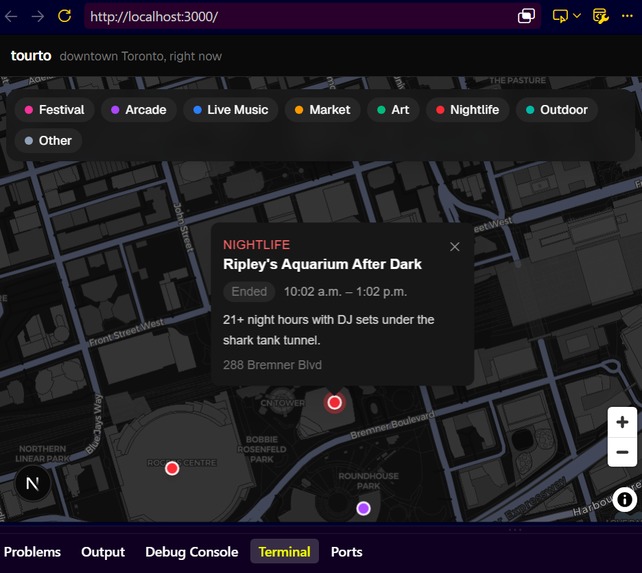The height and width of the screenshot is (573, 642).
Task: Click the popup description about shark tank tunnel
Action: [328, 330]
